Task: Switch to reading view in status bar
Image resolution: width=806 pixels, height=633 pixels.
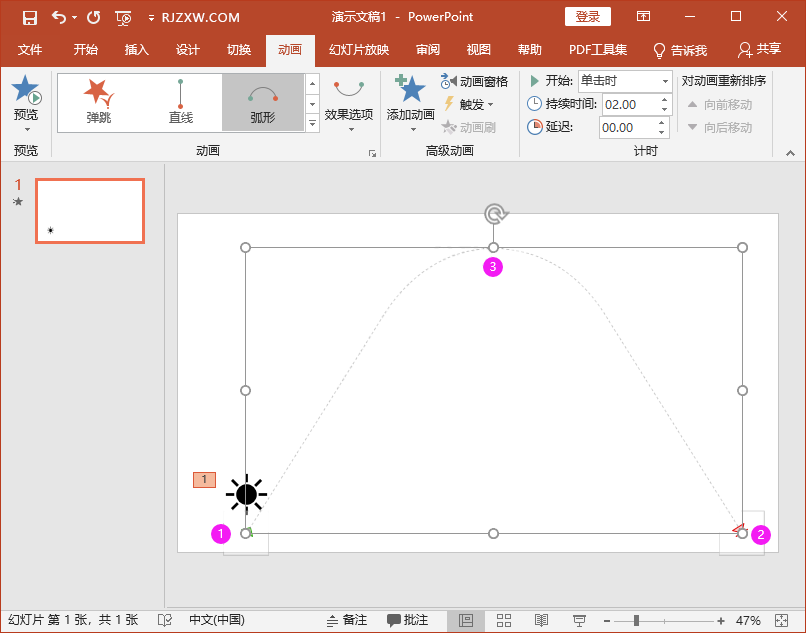Action: pyautogui.click(x=541, y=621)
